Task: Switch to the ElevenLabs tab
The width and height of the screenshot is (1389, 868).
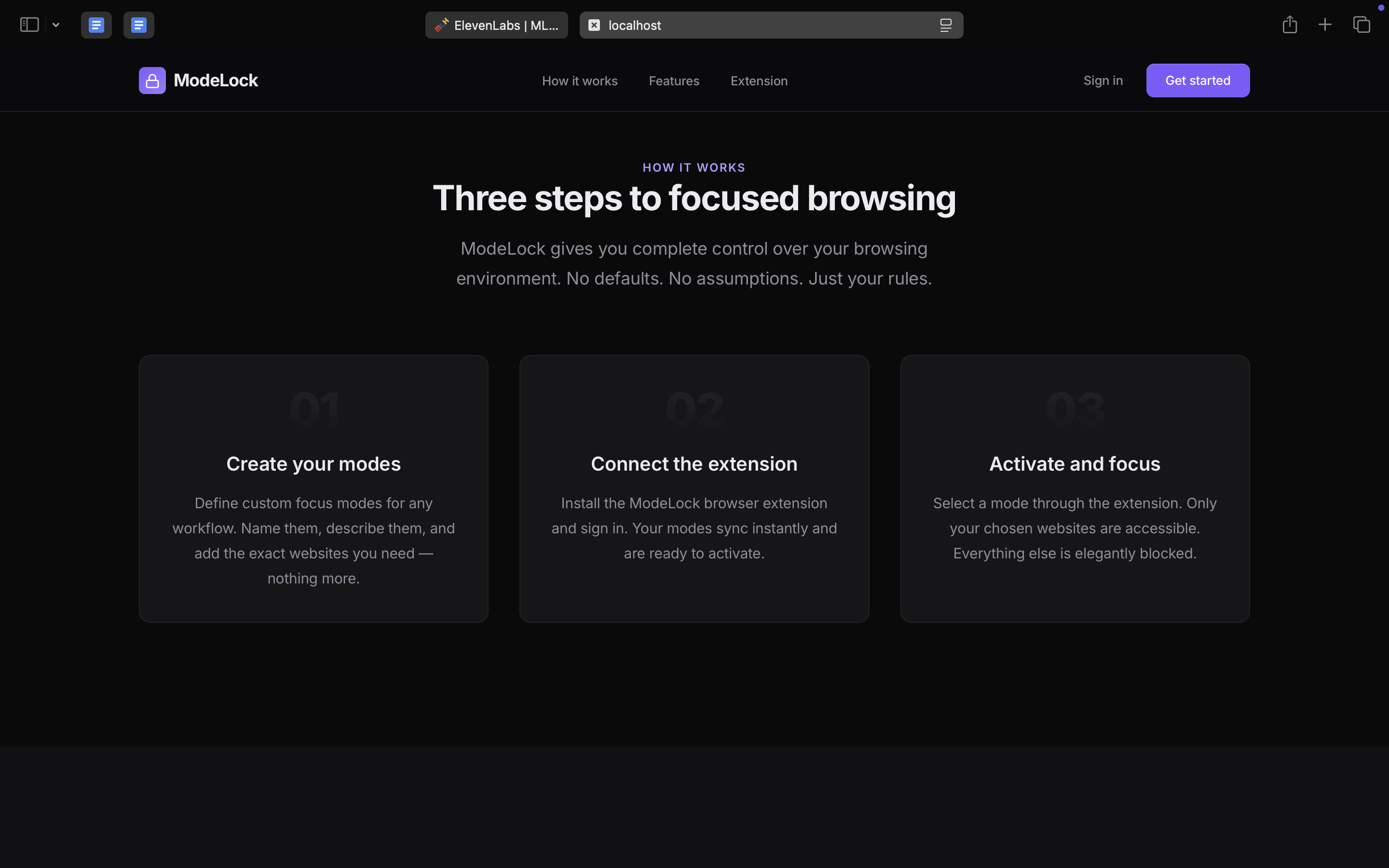Action: point(496,25)
